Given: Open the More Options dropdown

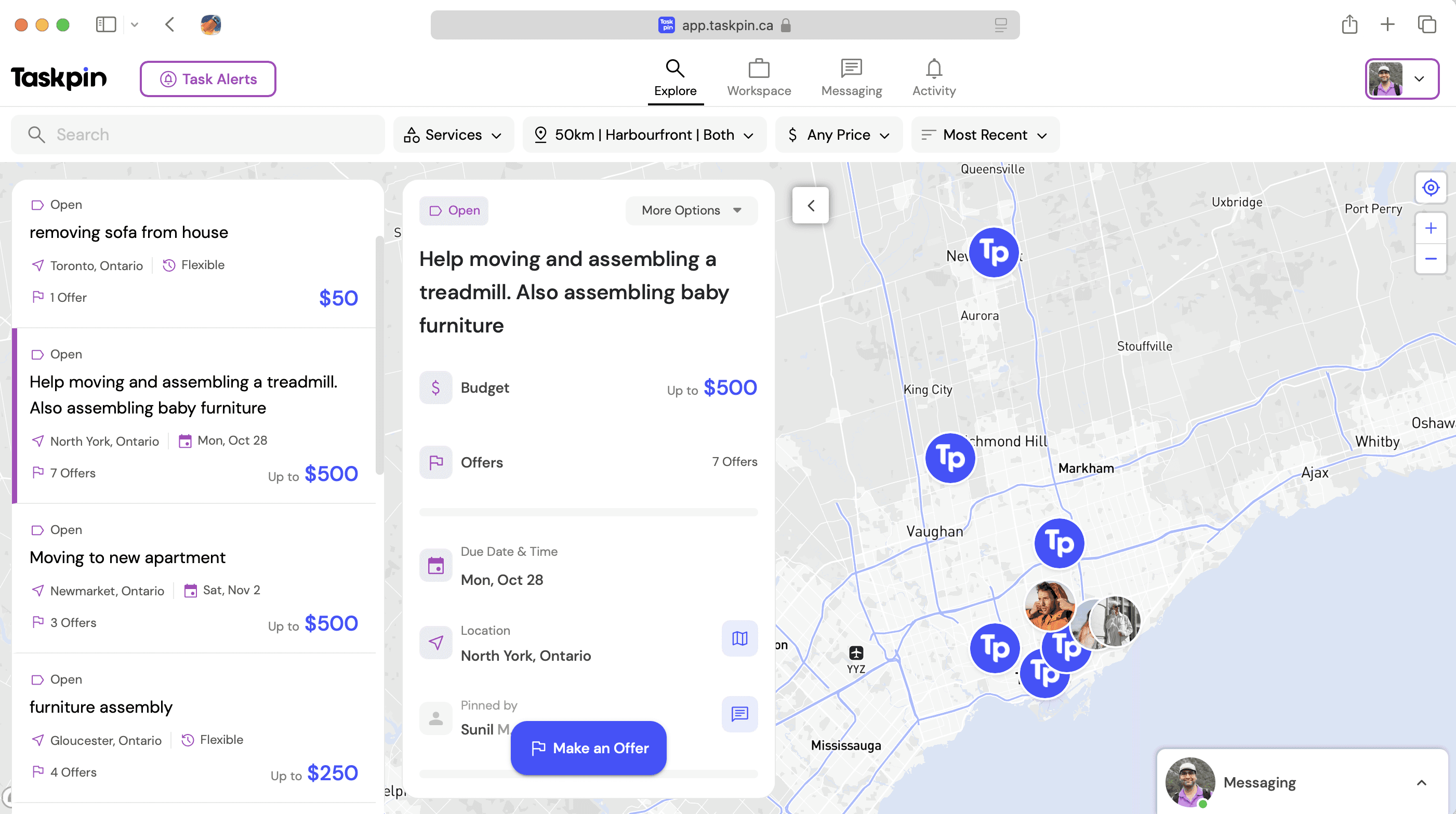Looking at the screenshot, I should pos(691,211).
